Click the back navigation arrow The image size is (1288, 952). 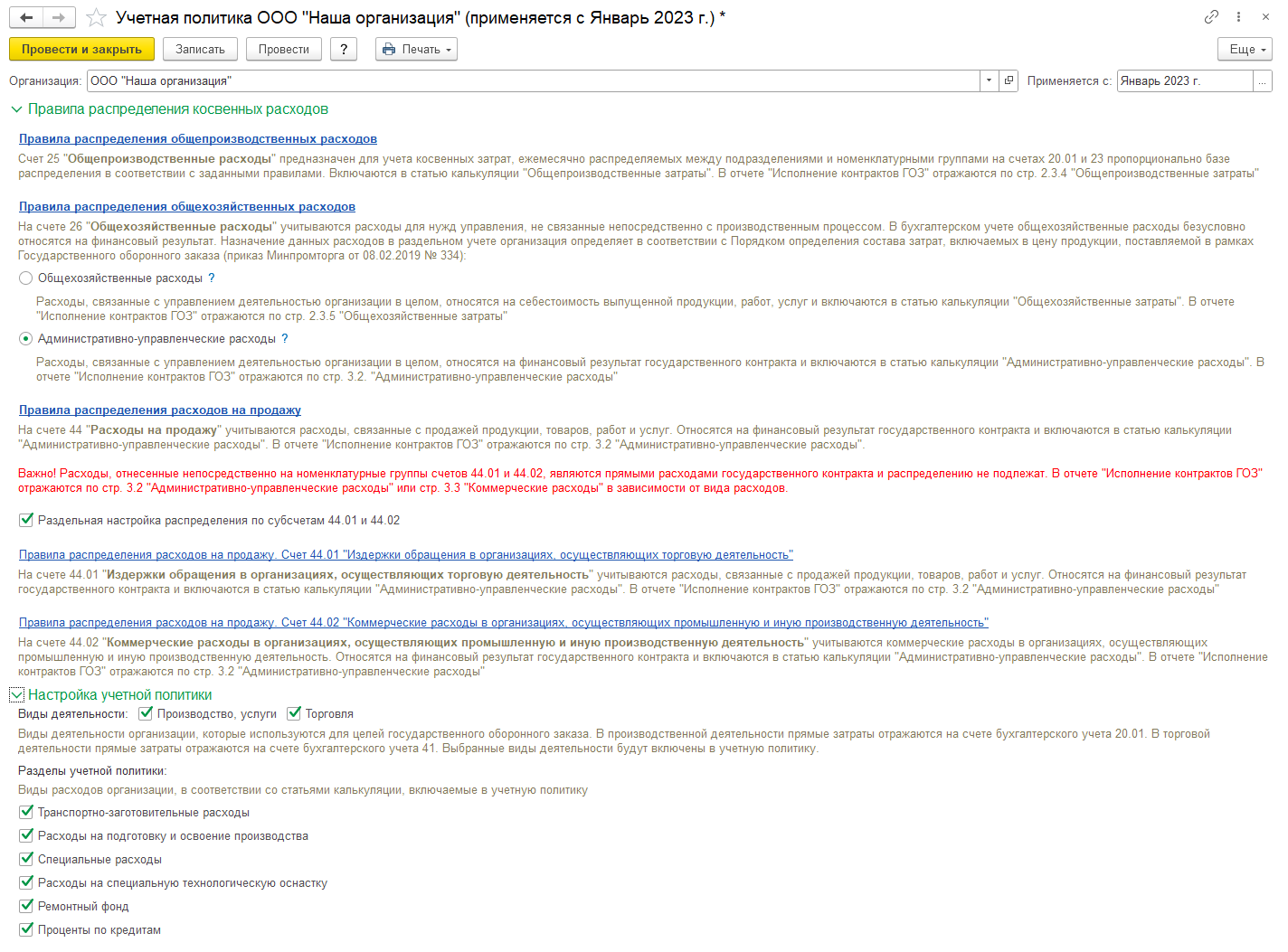[x=26, y=18]
